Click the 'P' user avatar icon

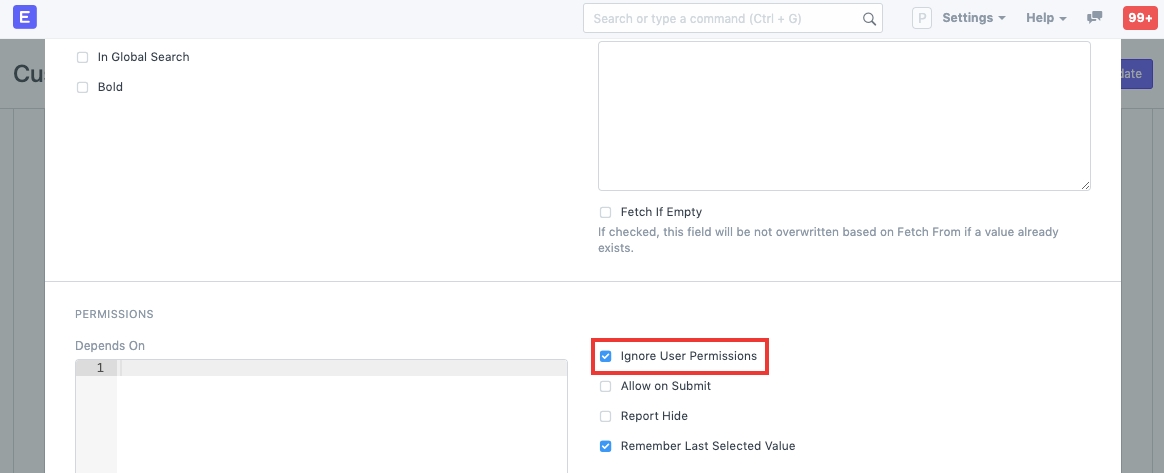922,19
